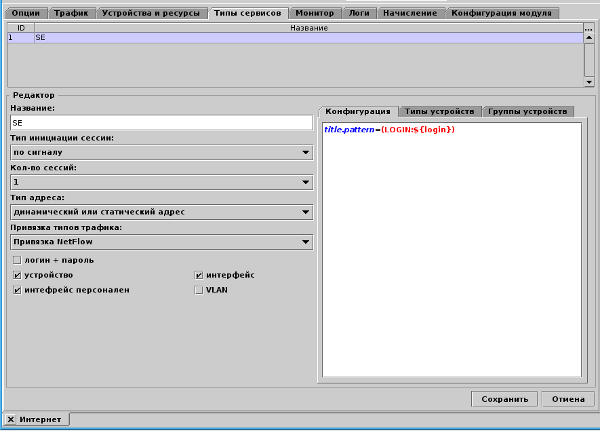Uncheck интерфейс персонален option
Image resolution: width=600 pixels, height=433 pixels.
(17, 289)
